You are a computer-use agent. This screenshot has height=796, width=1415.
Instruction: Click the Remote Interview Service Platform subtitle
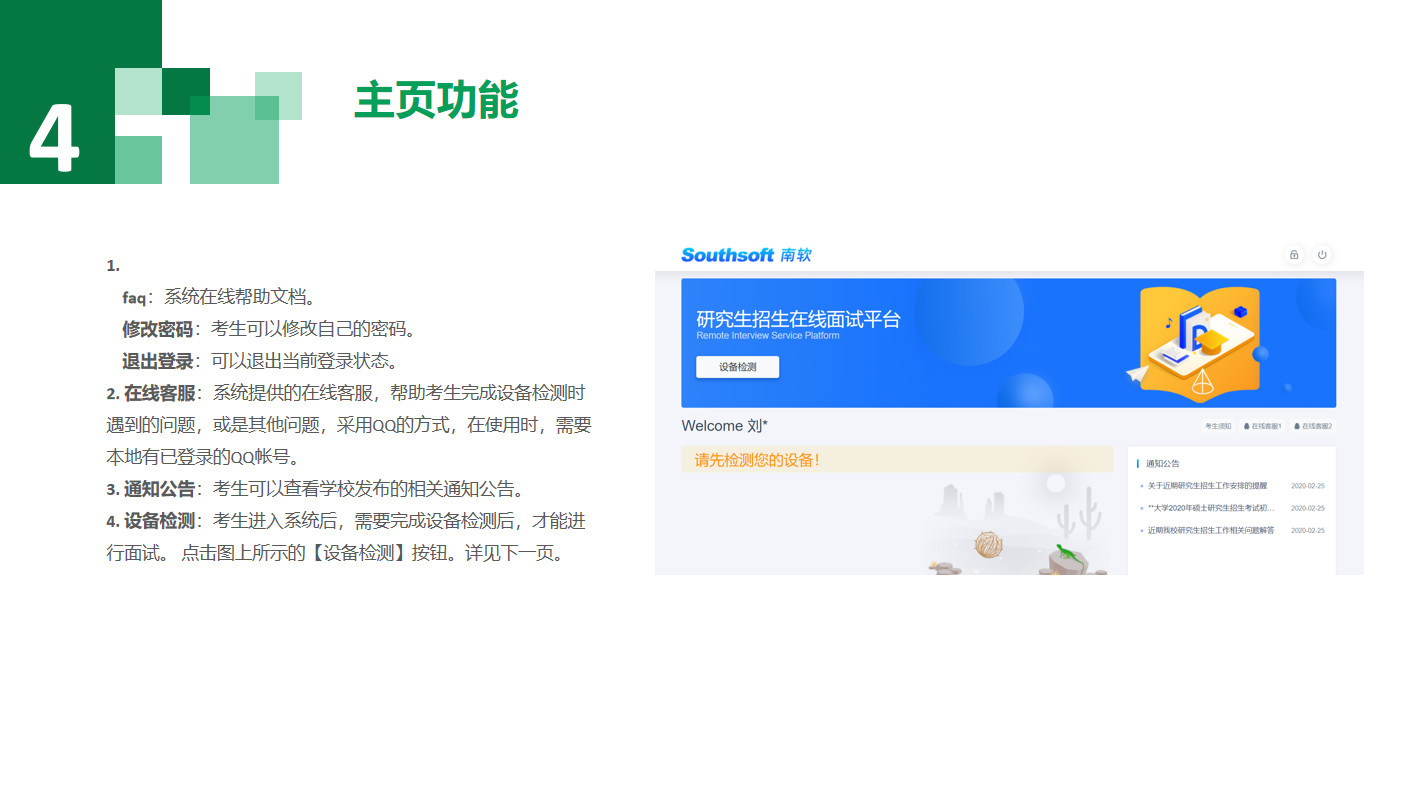tap(768, 336)
